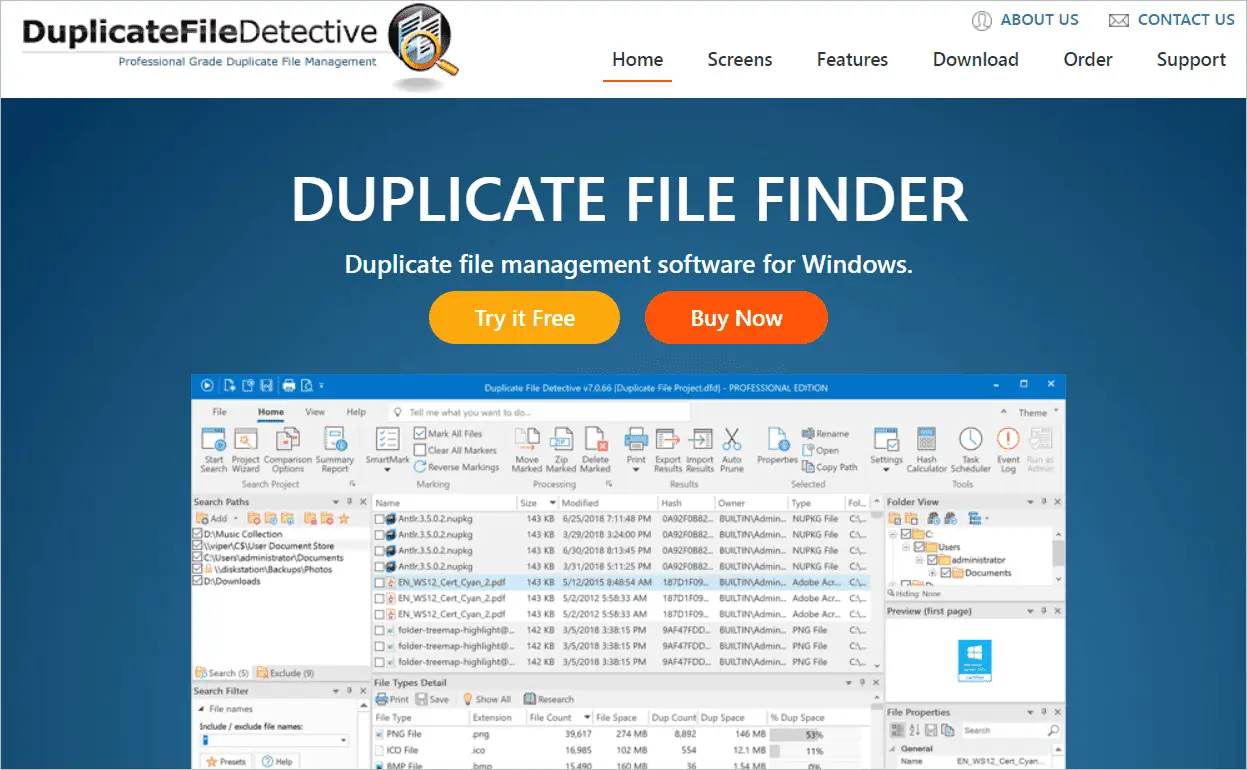Open the Summary Report
The width and height of the screenshot is (1247, 770).
335,449
